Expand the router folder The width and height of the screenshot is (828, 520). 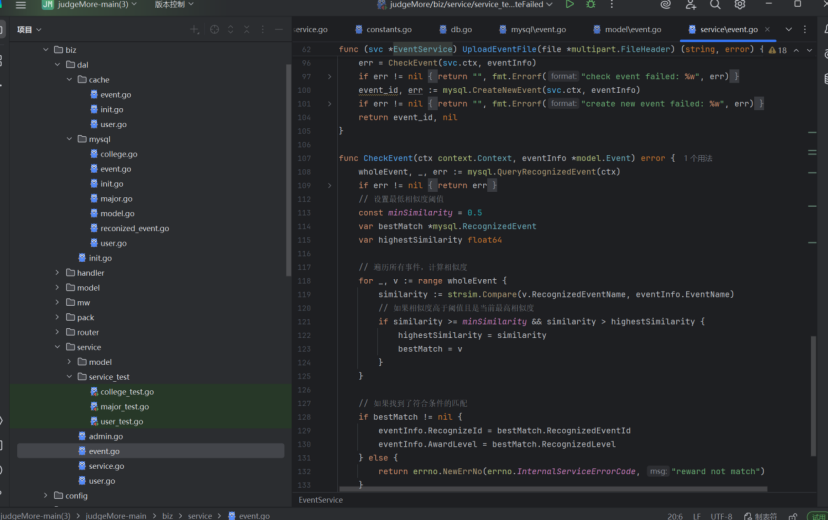pyautogui.click(x=58, y=332)
